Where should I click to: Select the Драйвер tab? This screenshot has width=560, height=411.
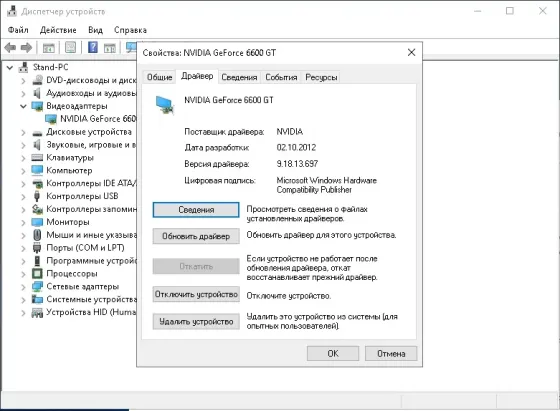[x=197, y=76]
